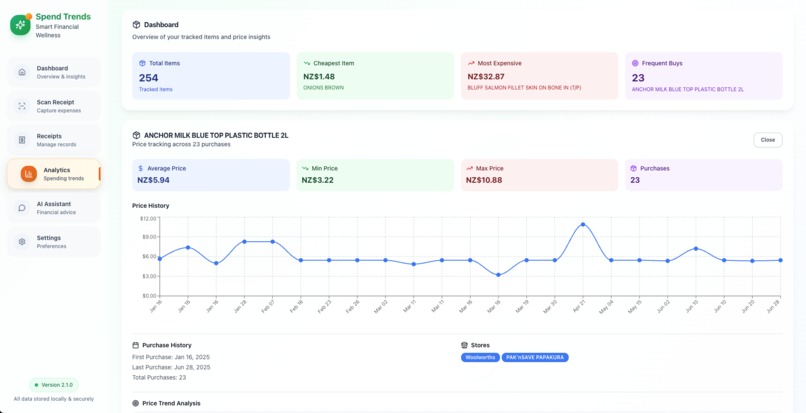
Task: Click the Min Price trend-down icon
Action: pyautogui.click(x=305, y=168)
